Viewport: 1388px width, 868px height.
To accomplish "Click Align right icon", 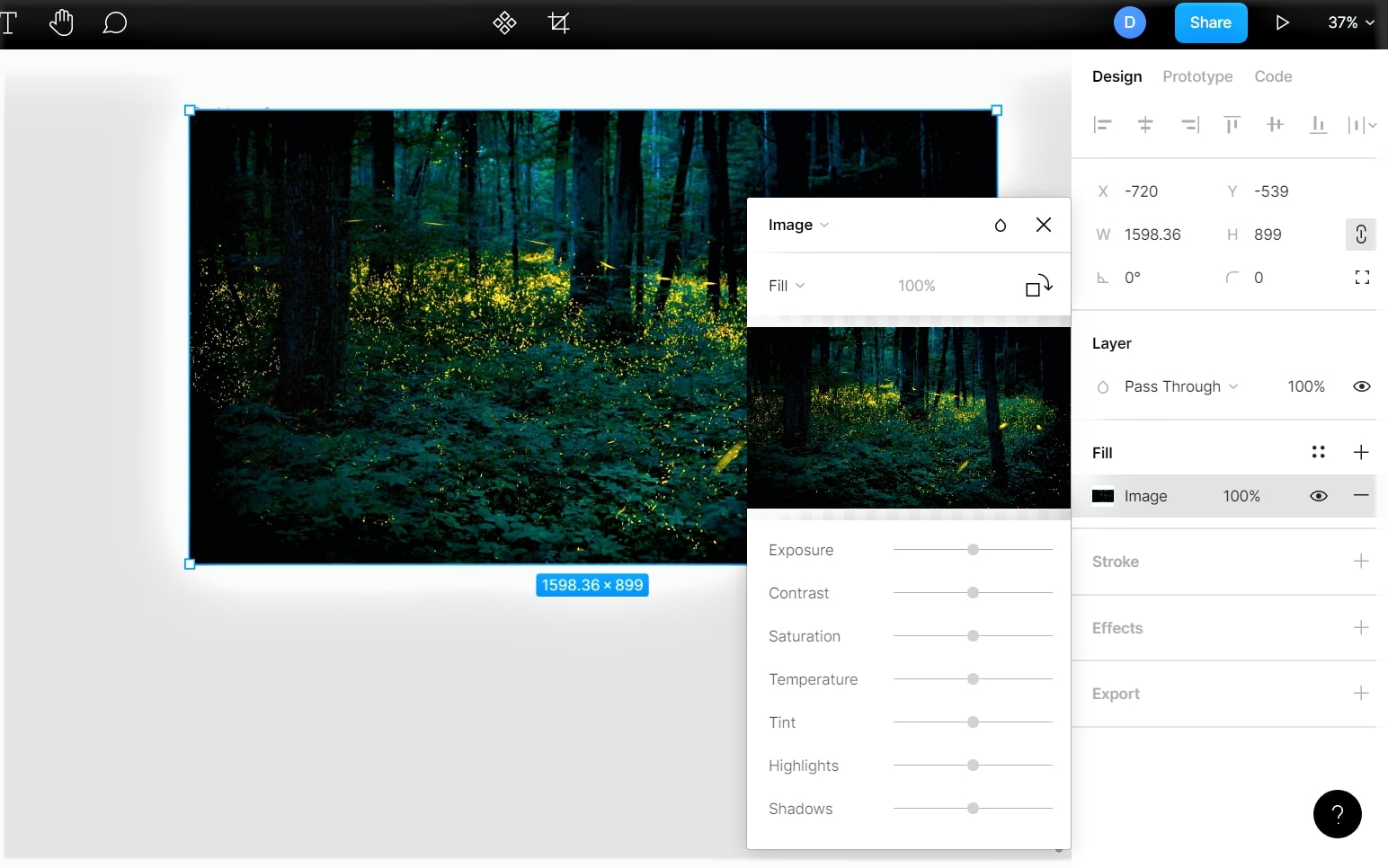I will pos(1189,125).
